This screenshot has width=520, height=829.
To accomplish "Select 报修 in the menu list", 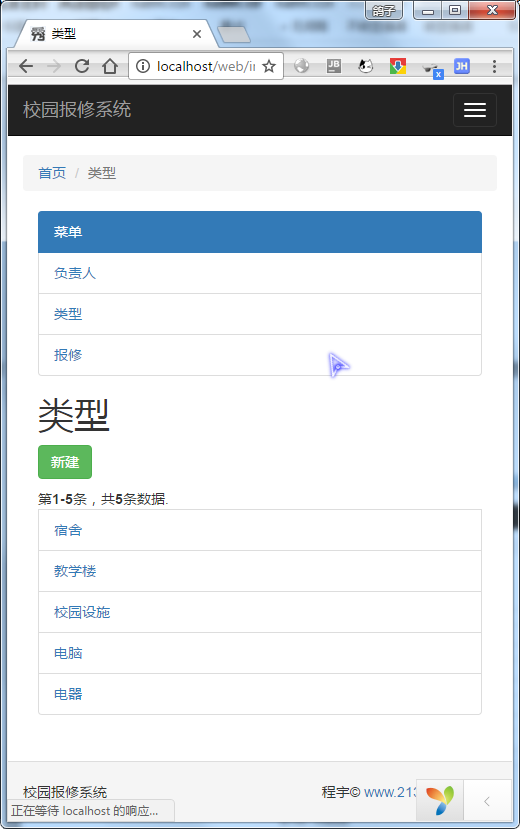I will coord(260,355).
